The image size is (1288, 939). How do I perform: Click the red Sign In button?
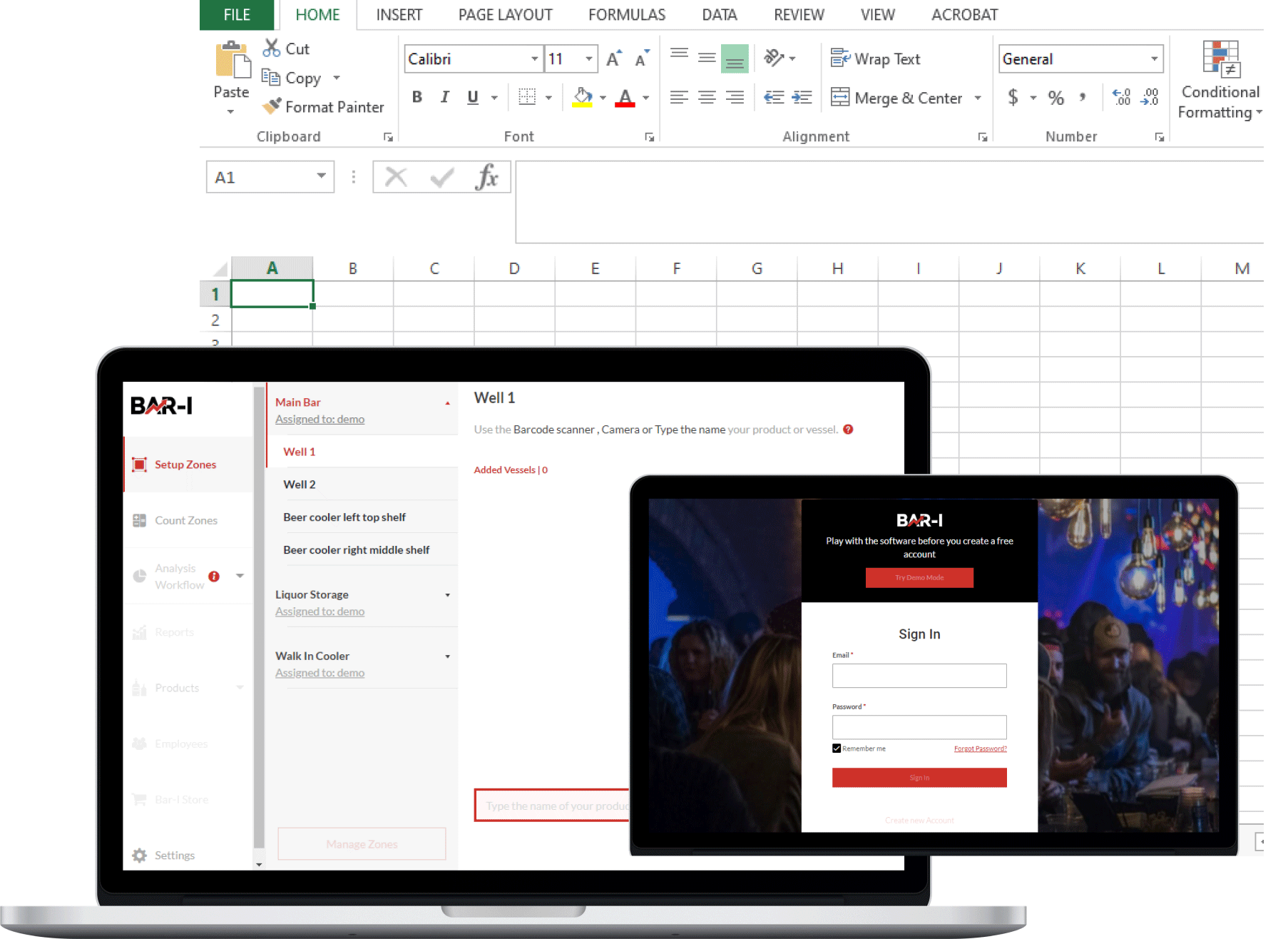919,778
